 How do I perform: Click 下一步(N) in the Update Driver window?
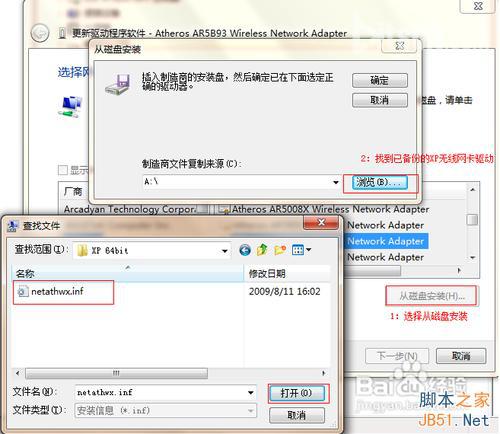pyautogui.click(x=397, y=356)
